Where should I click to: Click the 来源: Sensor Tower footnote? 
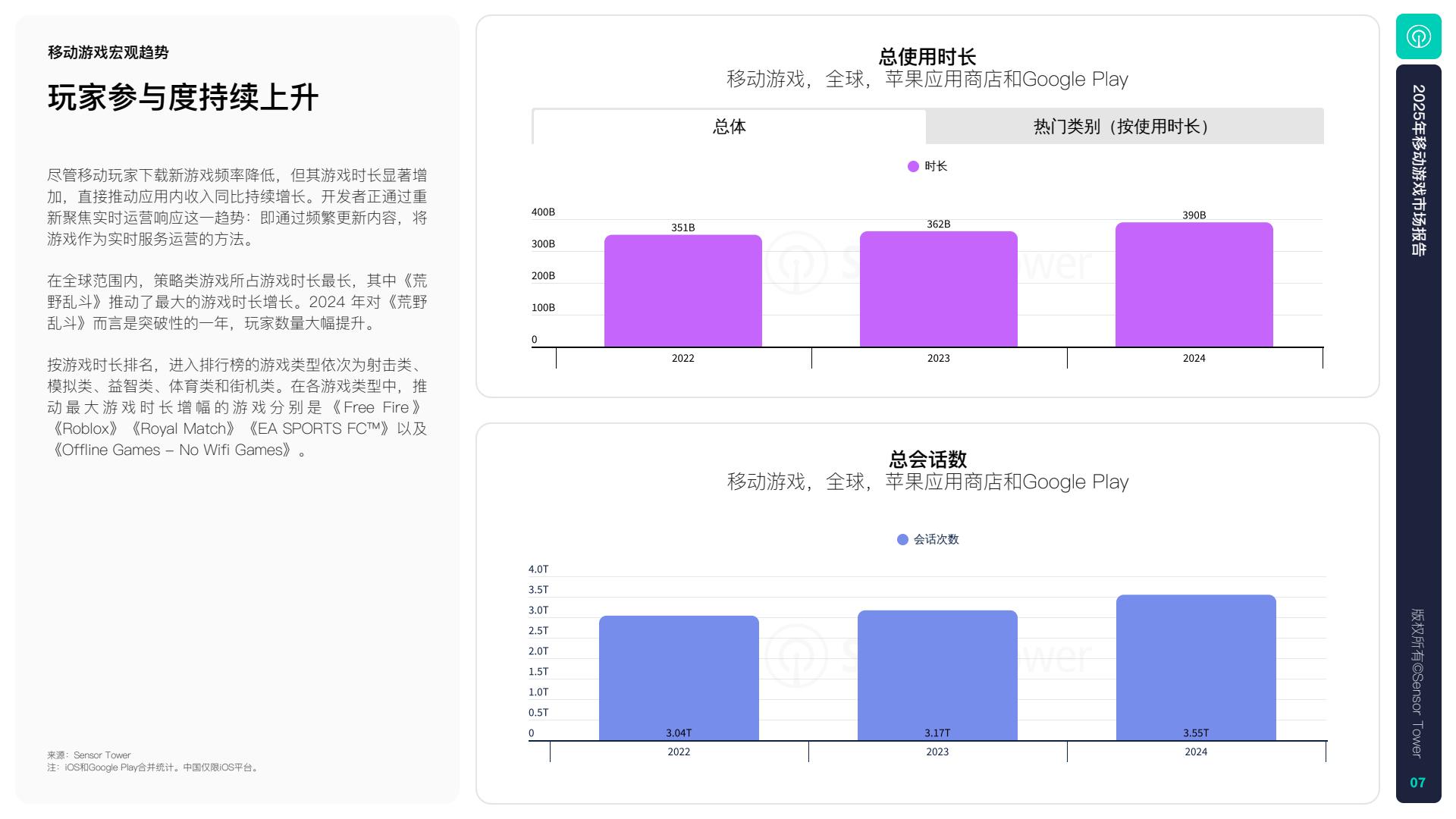click(89, 755)
